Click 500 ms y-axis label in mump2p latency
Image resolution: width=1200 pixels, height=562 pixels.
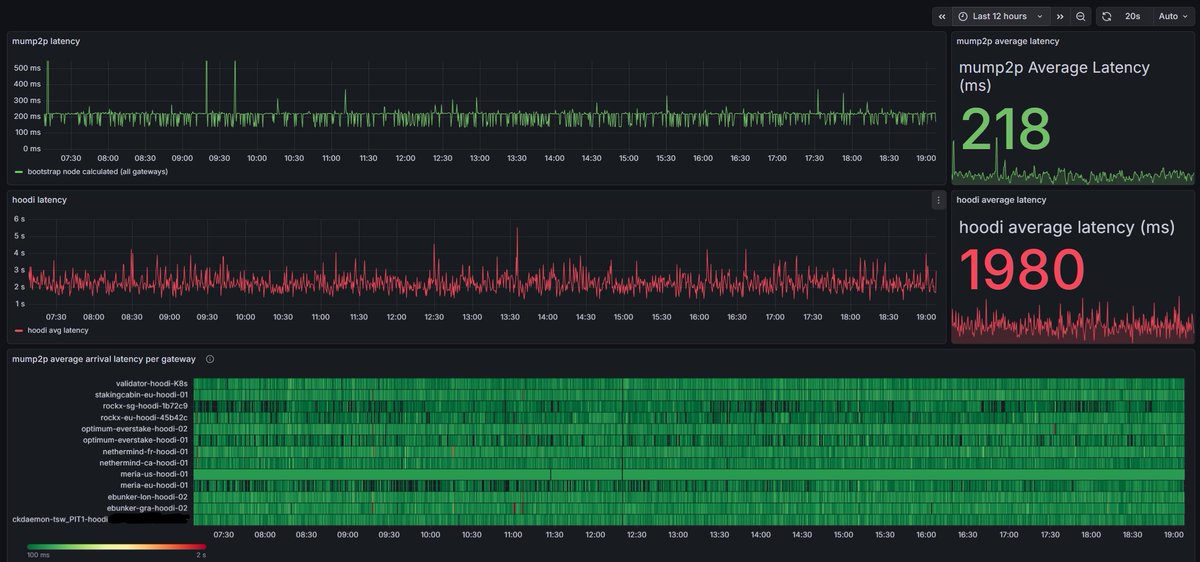coord(27,68)
